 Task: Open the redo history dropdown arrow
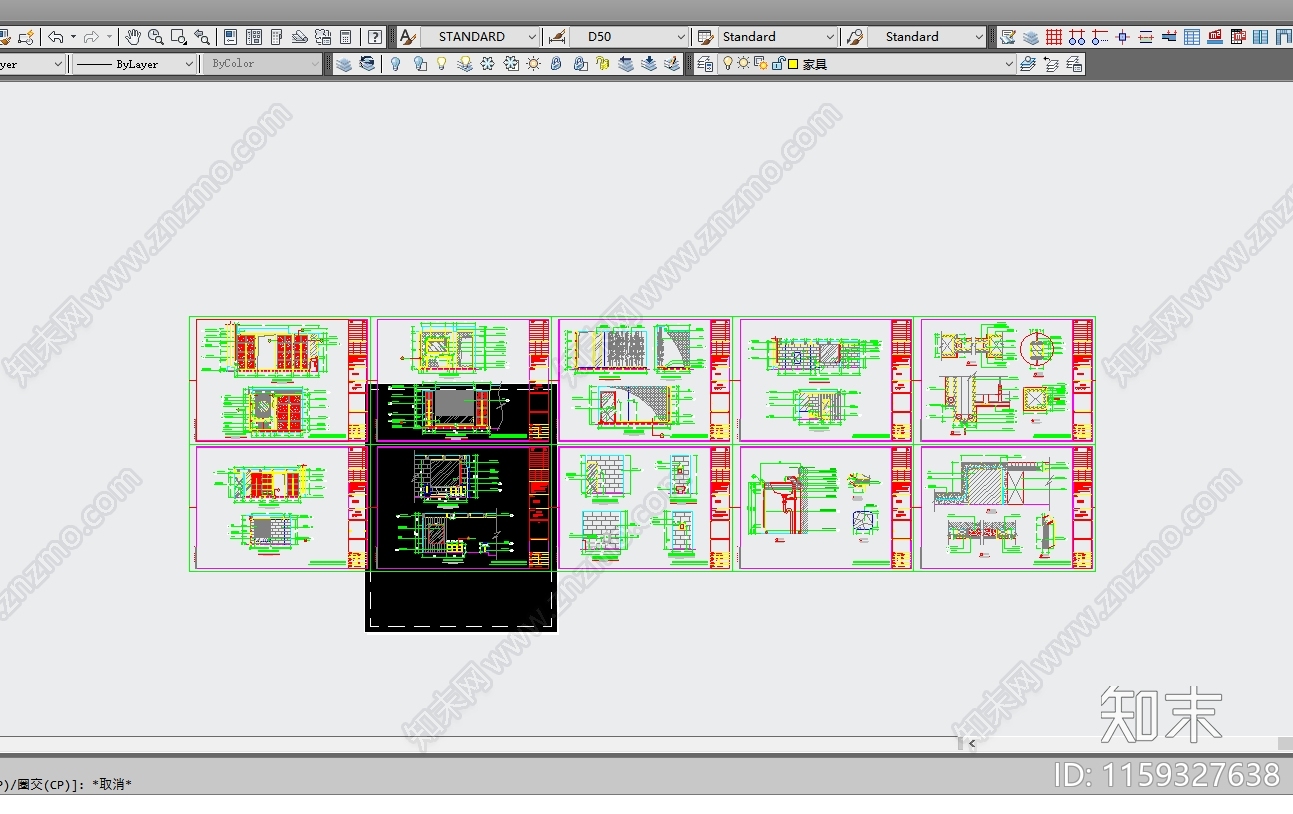109,37
